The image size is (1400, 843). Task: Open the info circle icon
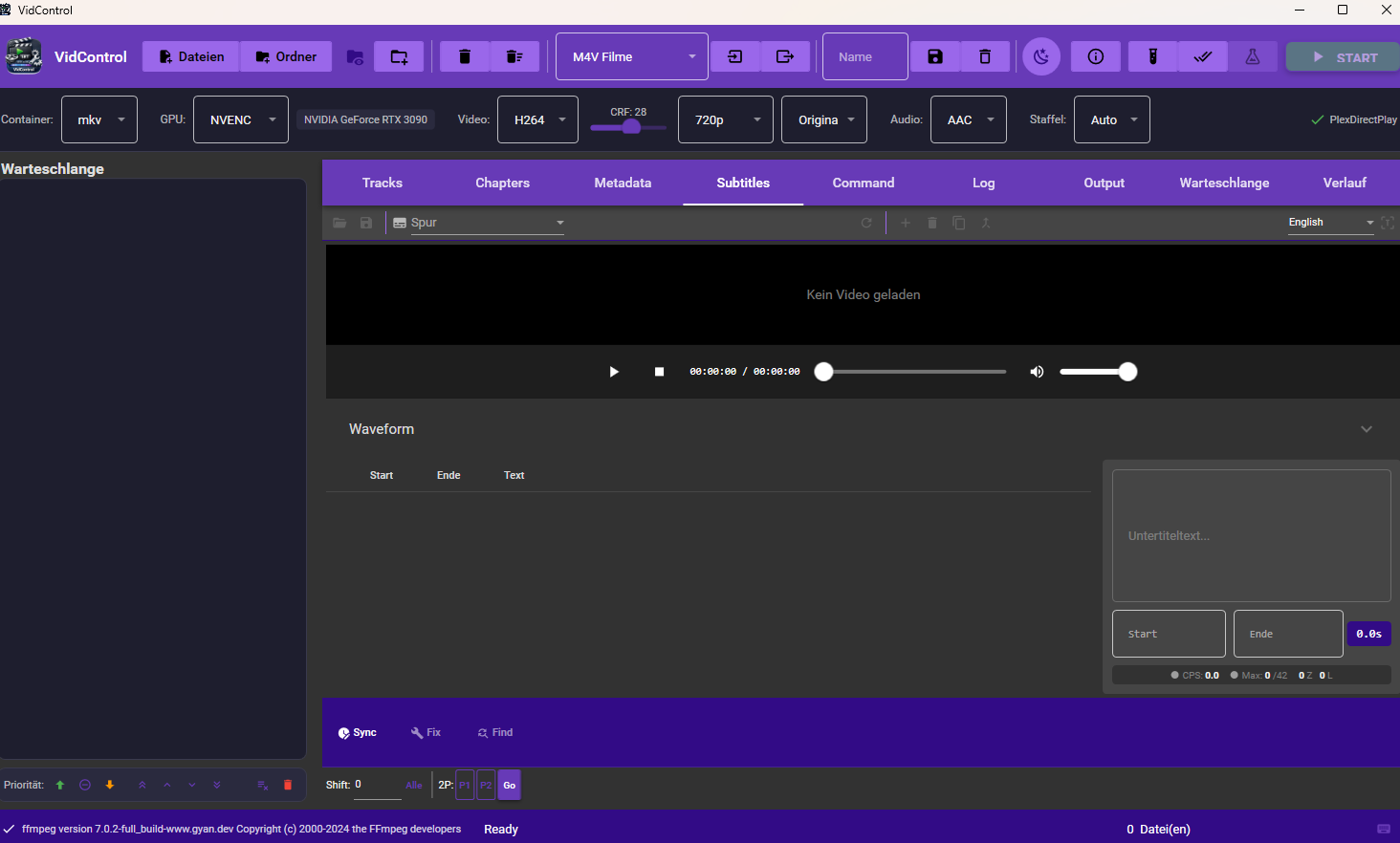pyautogui.click(x=1096, y=57)
